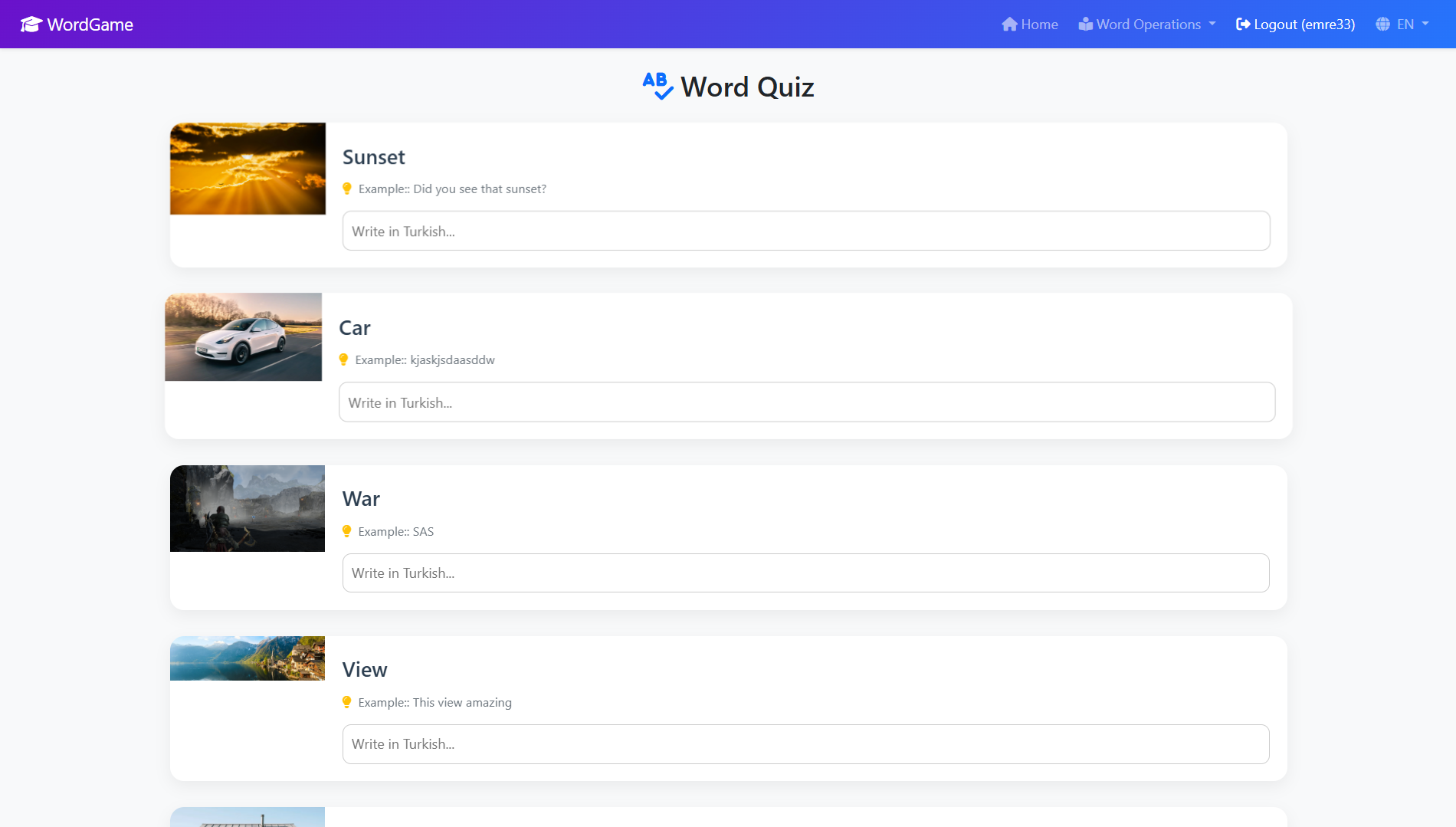This screenshot has width=1456, height=827.
Task: Click the WordGame graduation cap logo icon
Action: pos(31,24)
